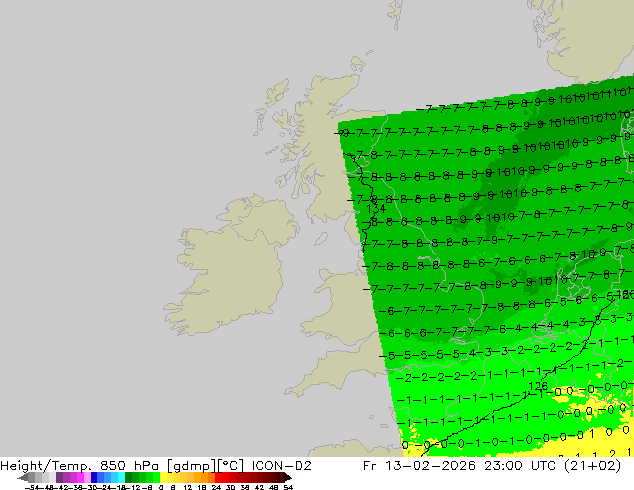Click the left grey arrow of color scale

22,477
